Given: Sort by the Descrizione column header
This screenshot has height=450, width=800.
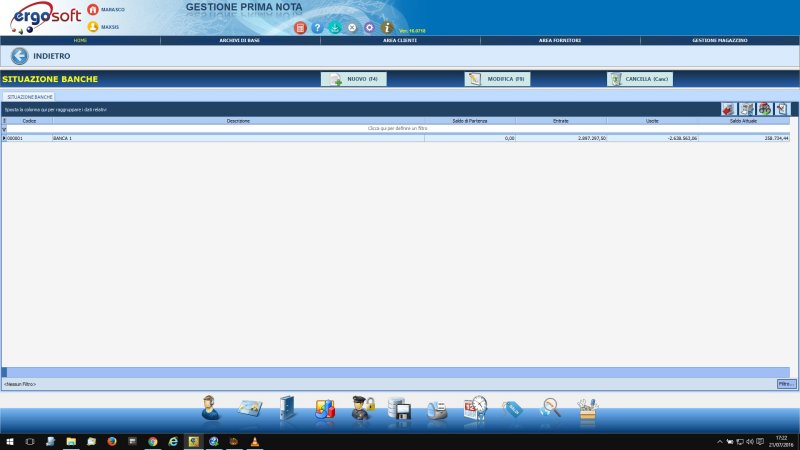Looking at the screenshot, I should pyautogui.click(x=238, y=121).
